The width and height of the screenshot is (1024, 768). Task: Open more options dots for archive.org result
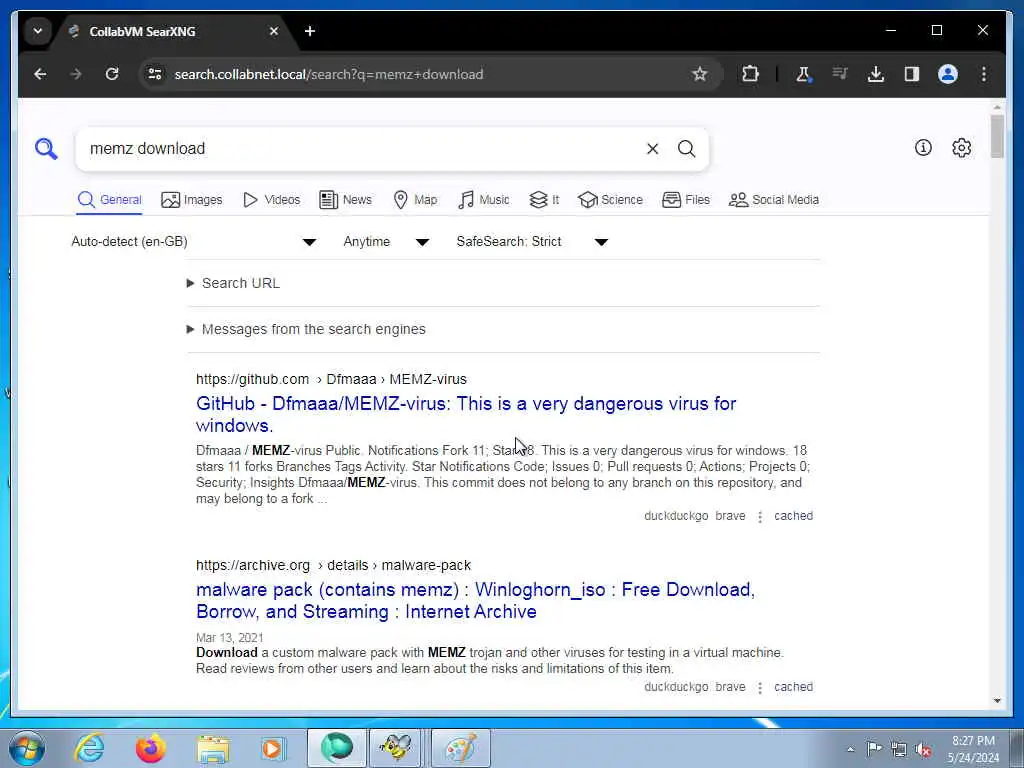pos(760,688)
